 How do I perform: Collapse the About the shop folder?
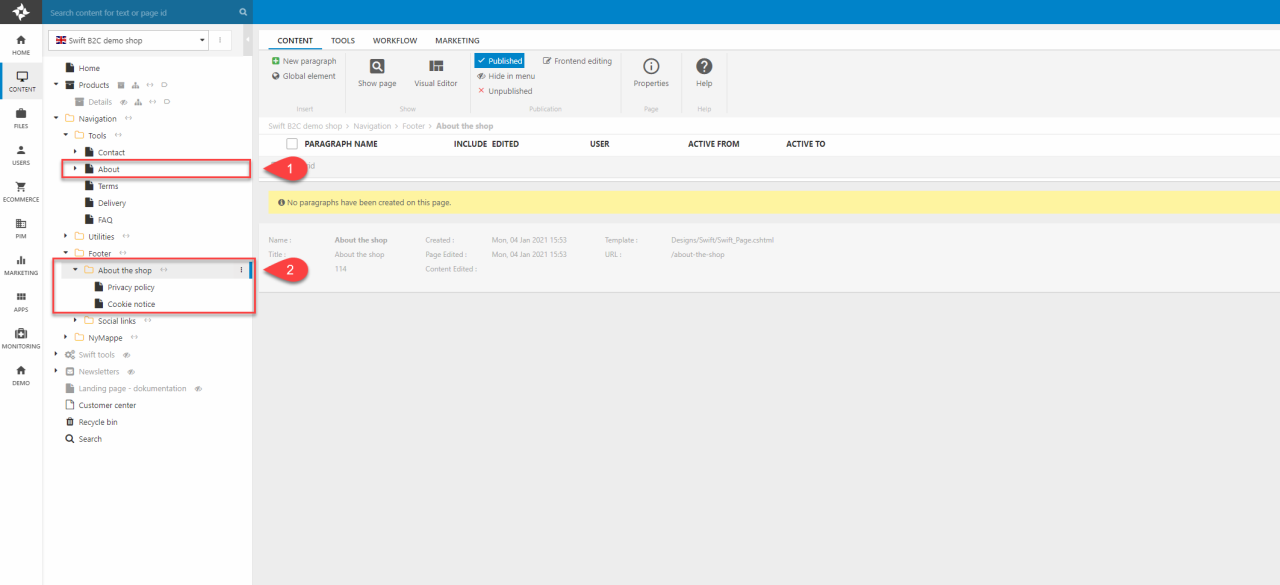point(75,270)
